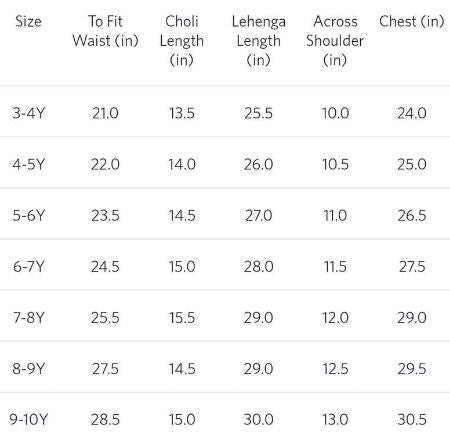Select across shoulder value 12.5

pos(335,369)
